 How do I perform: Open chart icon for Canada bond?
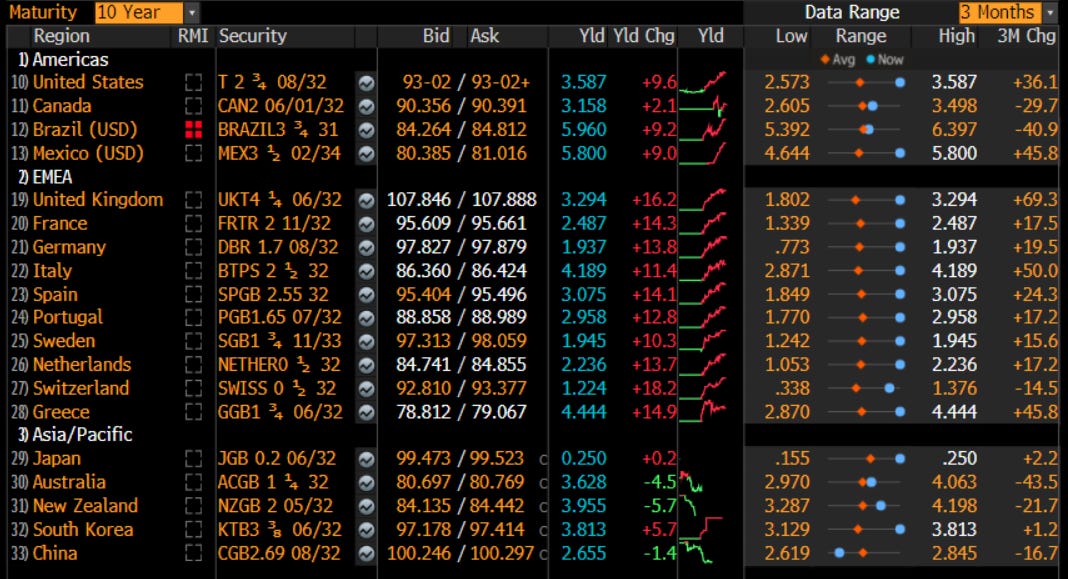tap(366, 106)
